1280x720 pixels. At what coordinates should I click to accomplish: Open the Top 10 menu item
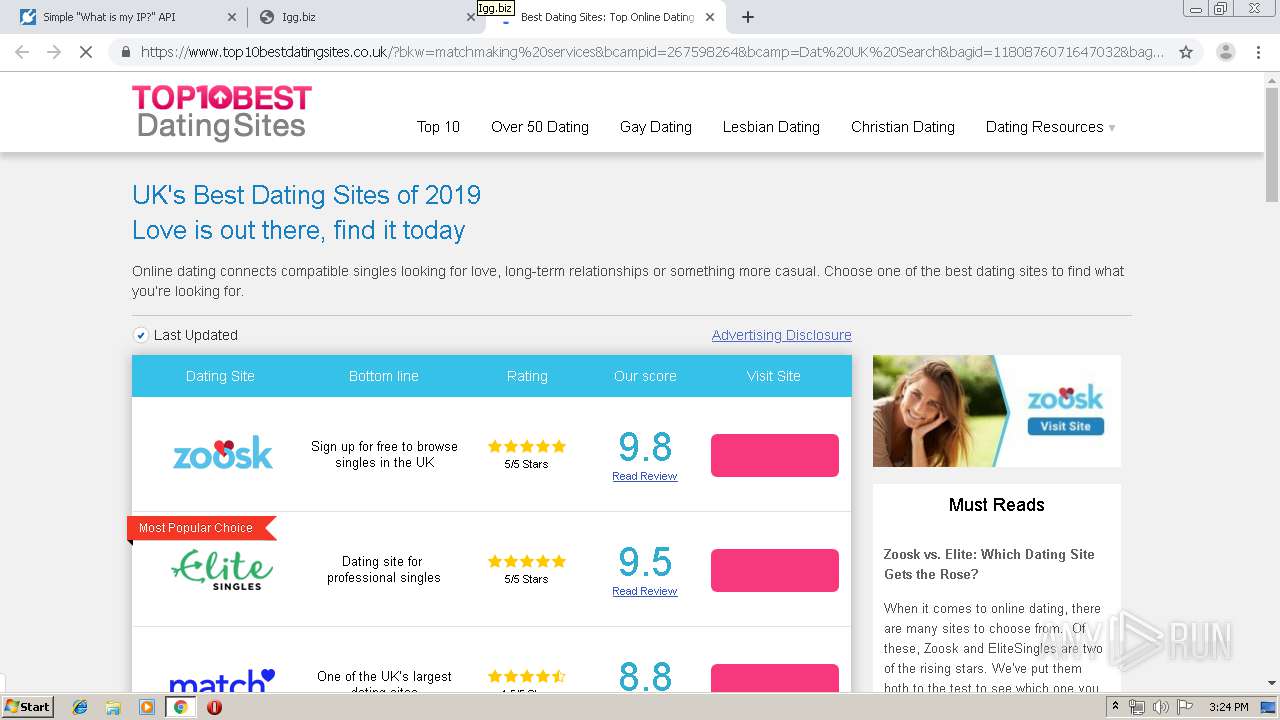click(x=438, y=127)
